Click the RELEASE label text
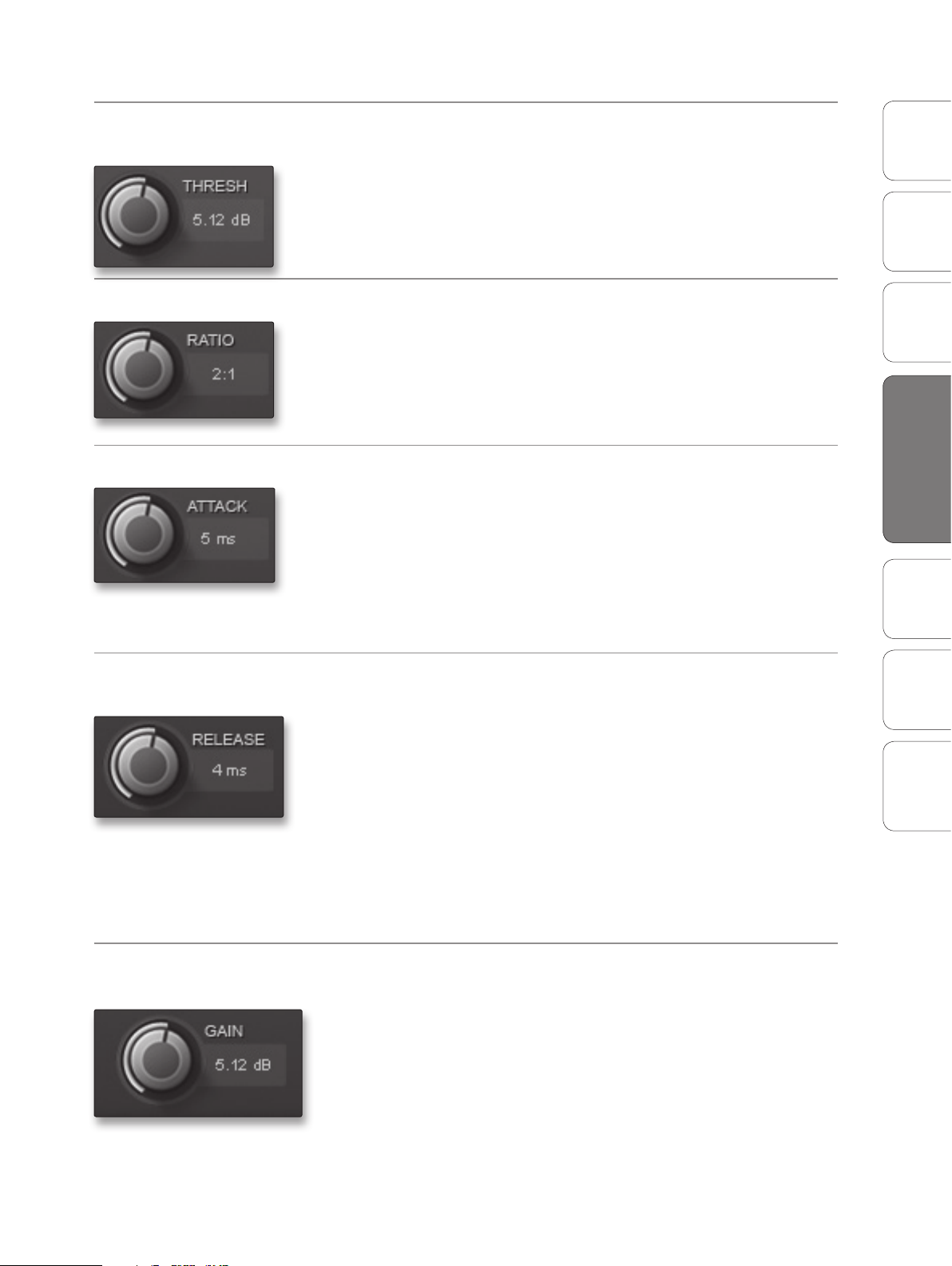This screenshot has width=952, height=1266. (228, 740)
